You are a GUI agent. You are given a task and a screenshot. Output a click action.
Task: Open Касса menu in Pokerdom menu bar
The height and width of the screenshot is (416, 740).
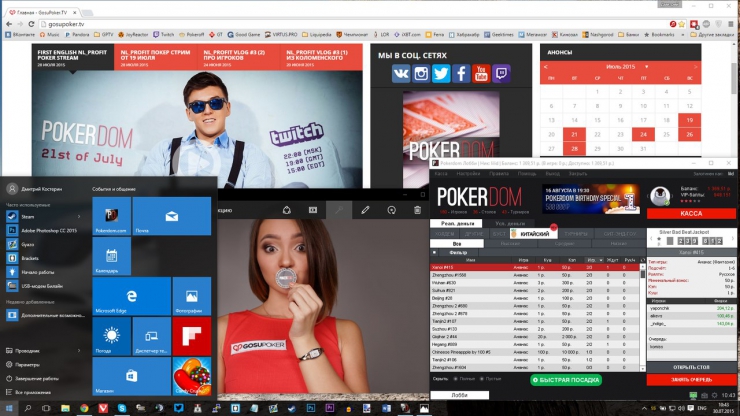(441, 174)
